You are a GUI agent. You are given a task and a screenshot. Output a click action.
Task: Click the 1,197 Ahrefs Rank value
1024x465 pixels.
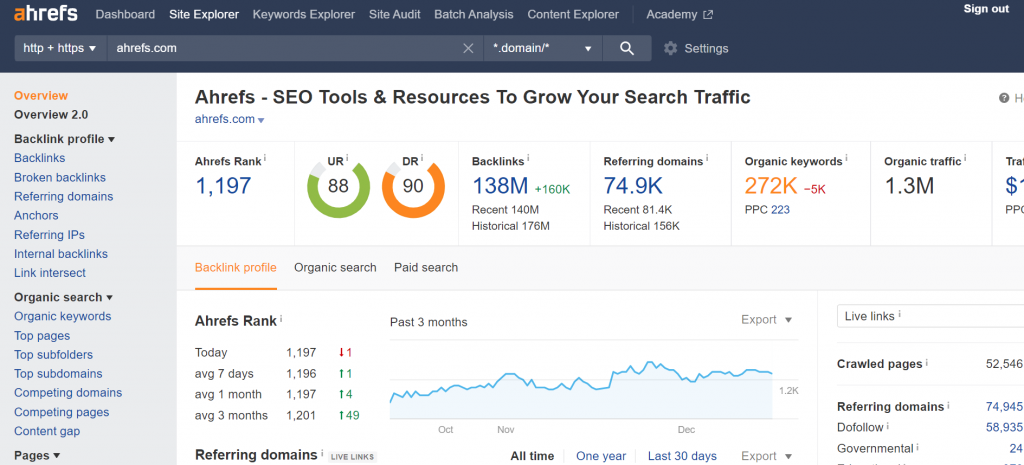tap(223, 186)
